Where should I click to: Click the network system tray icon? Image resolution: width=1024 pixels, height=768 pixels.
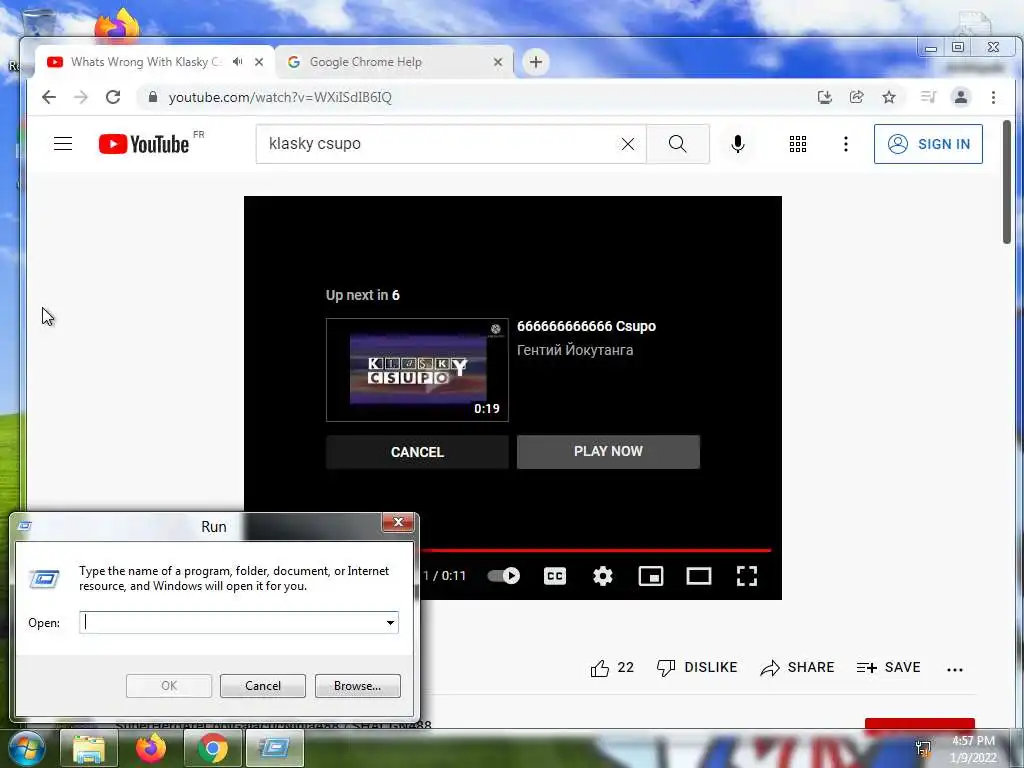(923, 748)
